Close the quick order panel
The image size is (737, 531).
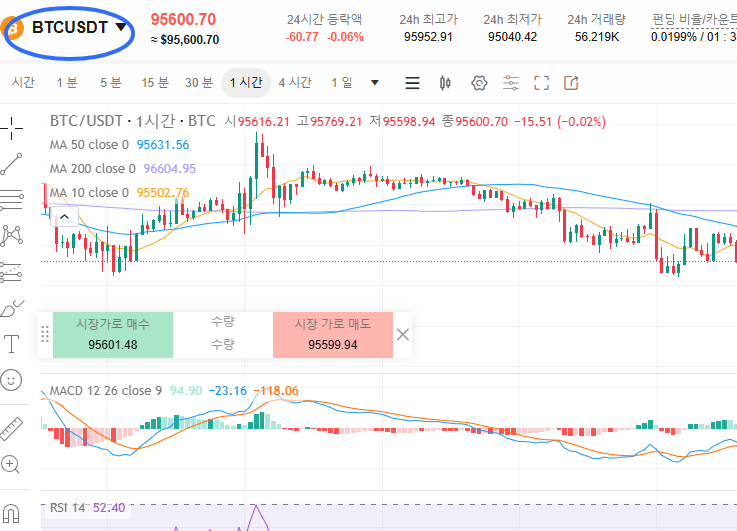[x=403, y=335]
